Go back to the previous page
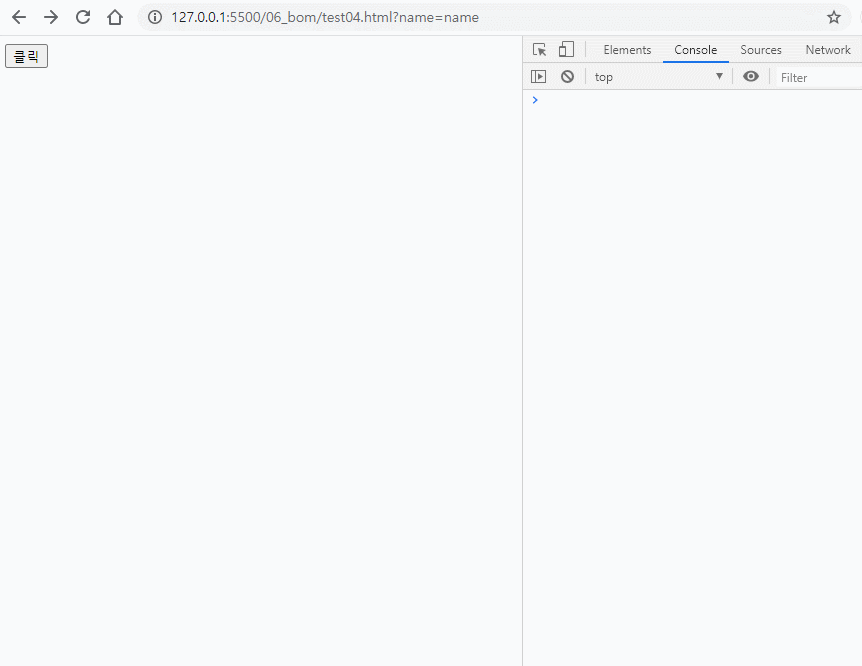Viewport: 862px width, 666px height. [x=19, y=18]
